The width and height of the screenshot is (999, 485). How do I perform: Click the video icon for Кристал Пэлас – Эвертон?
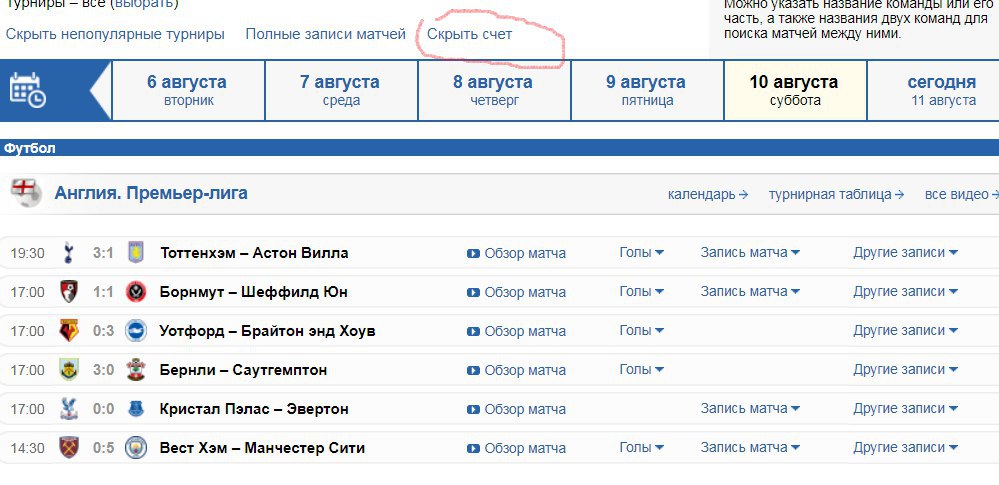point(473,409)
